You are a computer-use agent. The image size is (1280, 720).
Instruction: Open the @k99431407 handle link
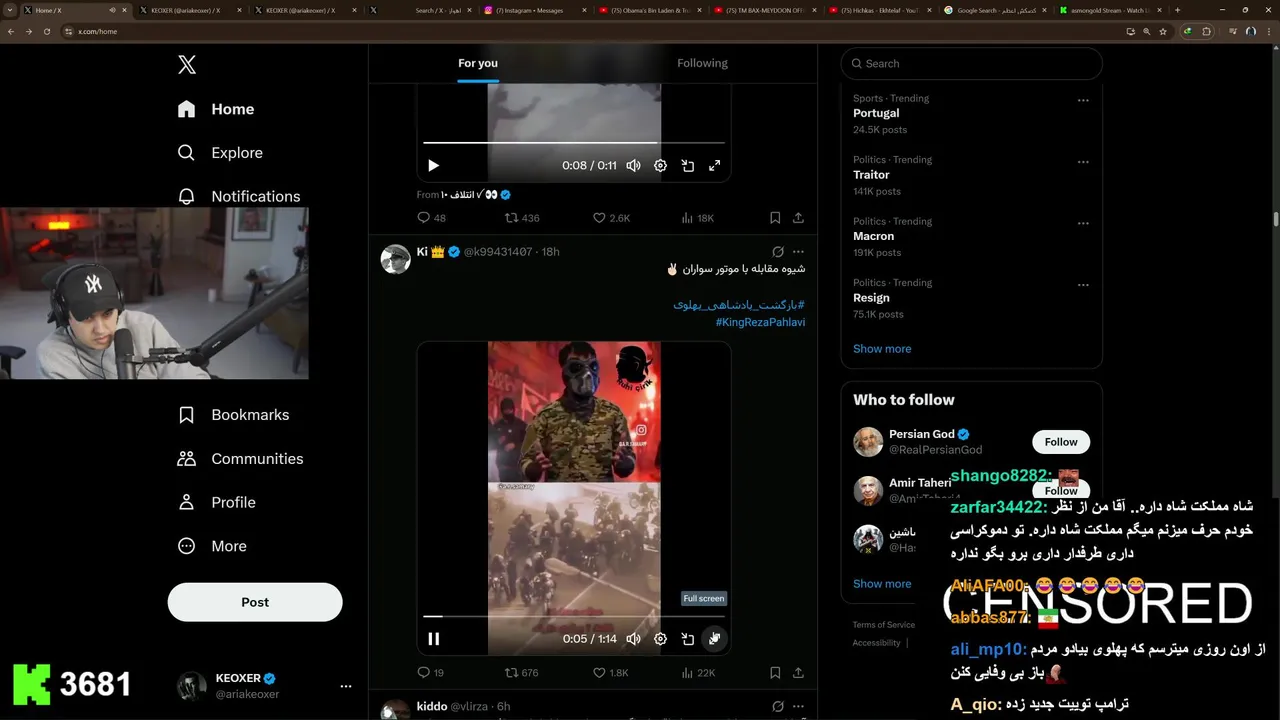498,252
